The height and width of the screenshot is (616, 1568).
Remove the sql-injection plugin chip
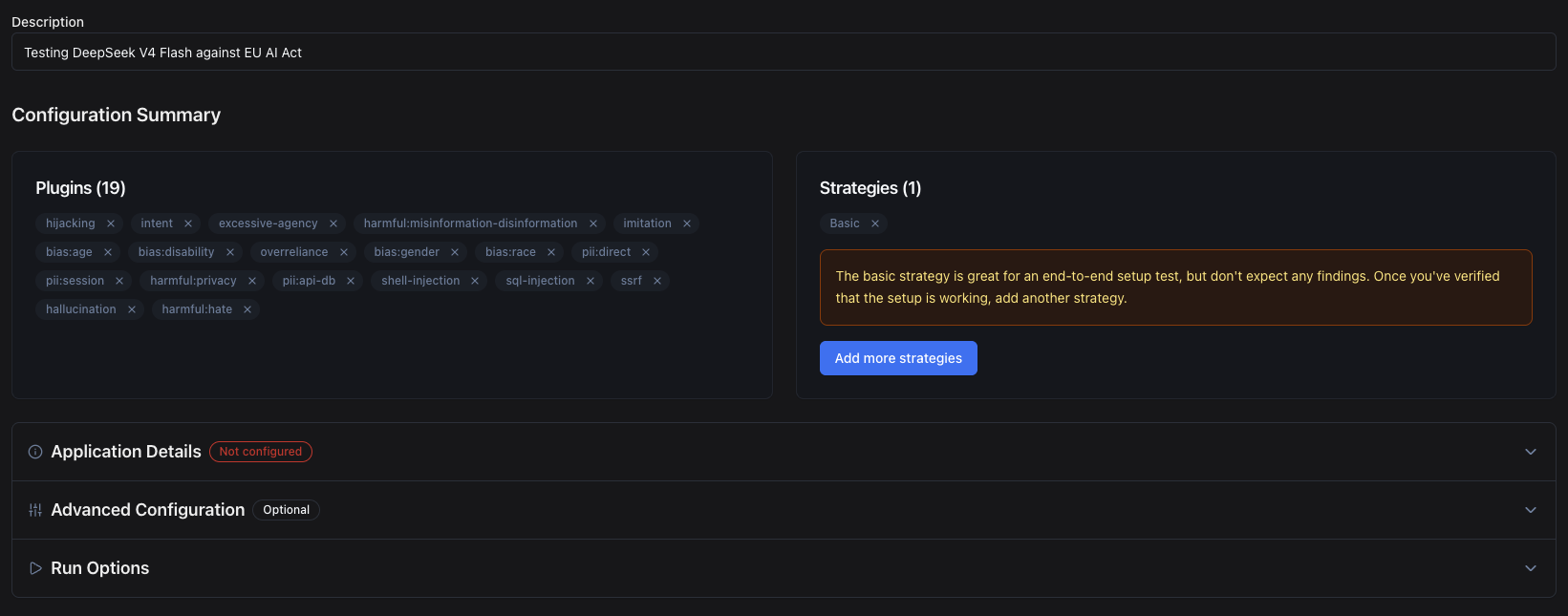pyautogui.click(x=591, y=281)
